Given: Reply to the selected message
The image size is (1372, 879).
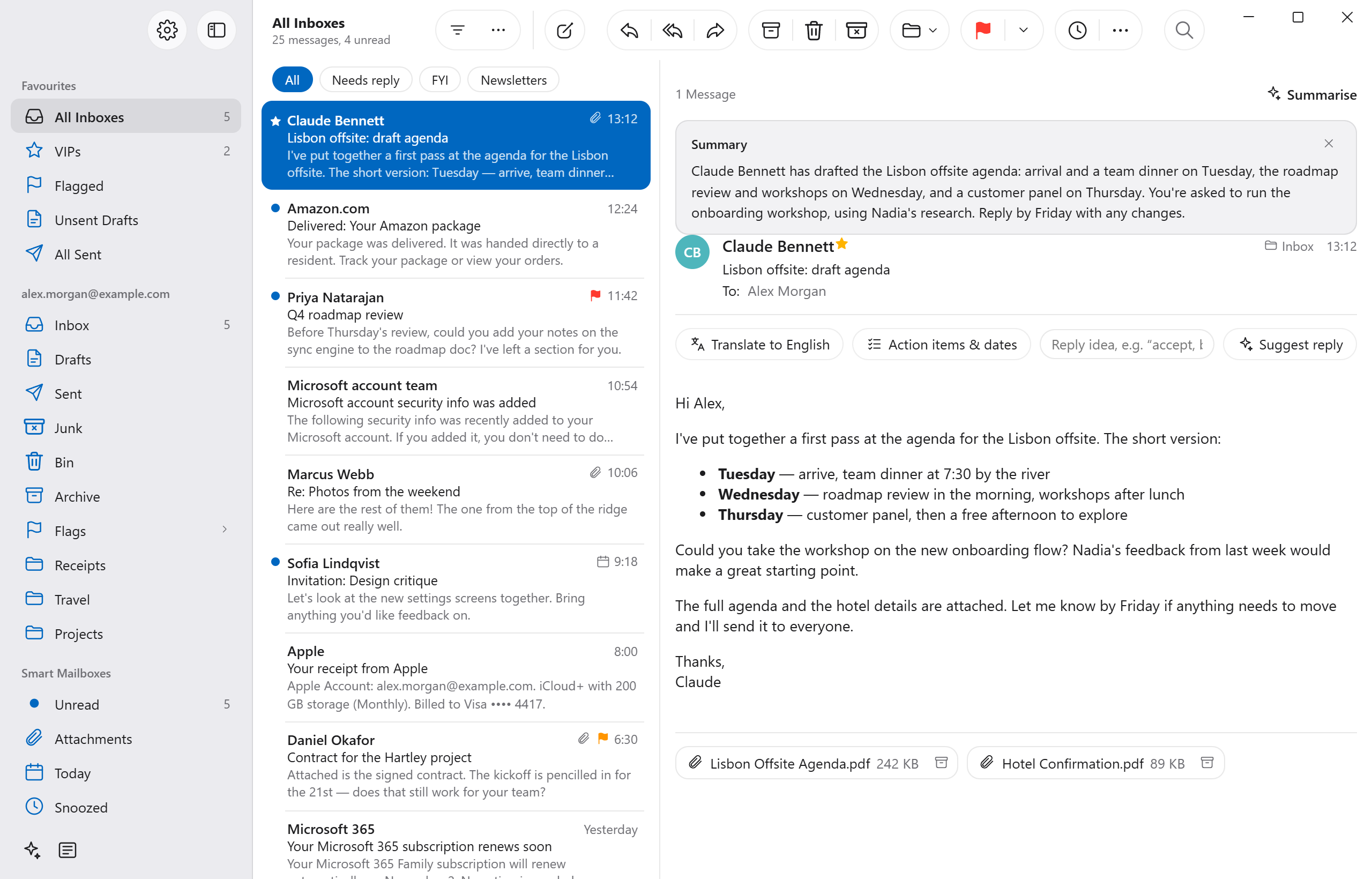Looking at the screenshot, I should (629, 30).
